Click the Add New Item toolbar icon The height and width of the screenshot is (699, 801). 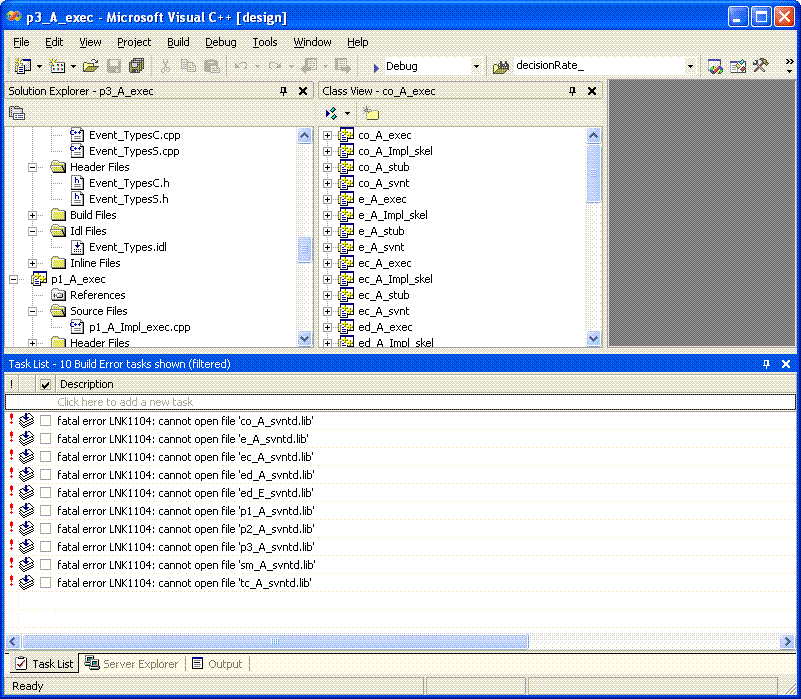pyautogui.click(x=57, y=66)
